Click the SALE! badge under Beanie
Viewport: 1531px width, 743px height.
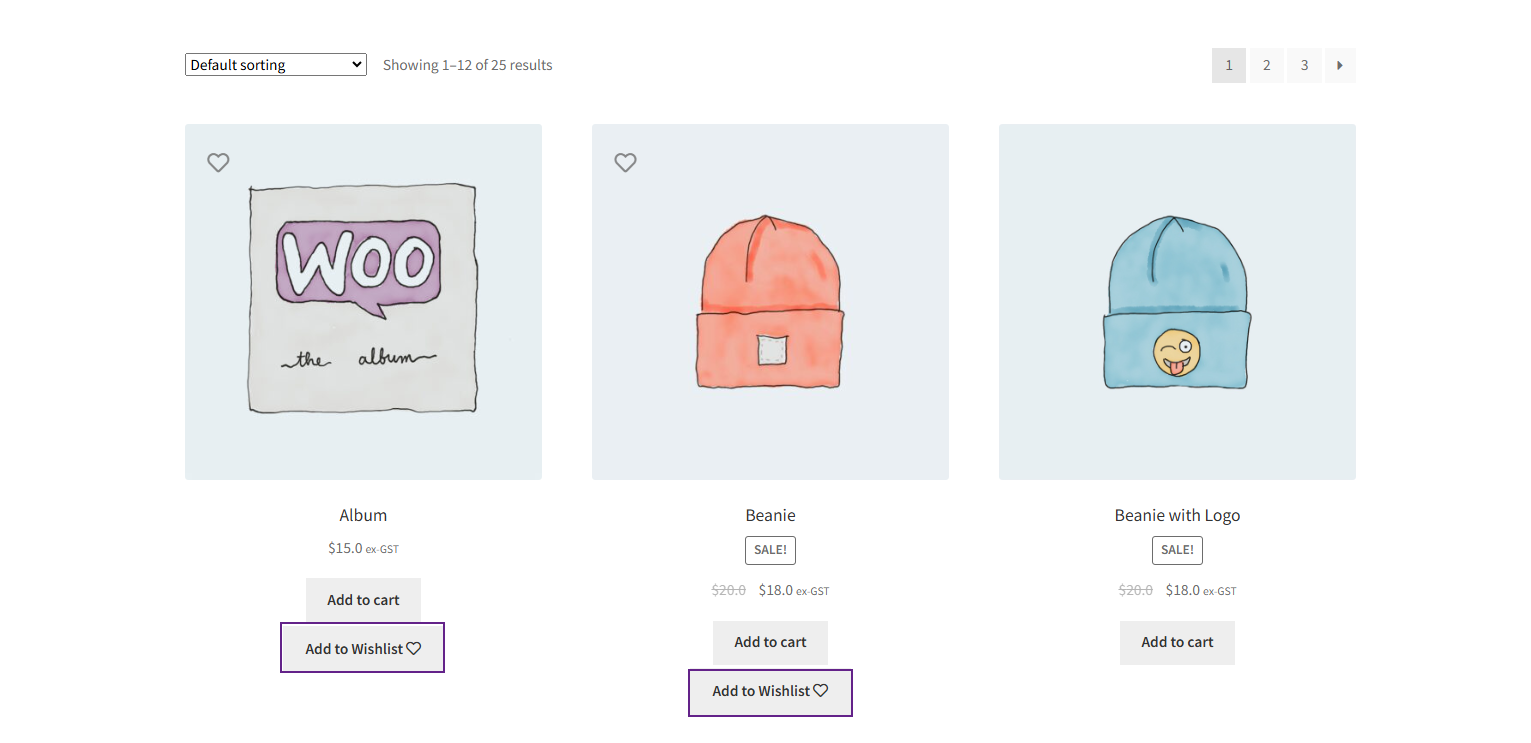(x=770, y=550)
